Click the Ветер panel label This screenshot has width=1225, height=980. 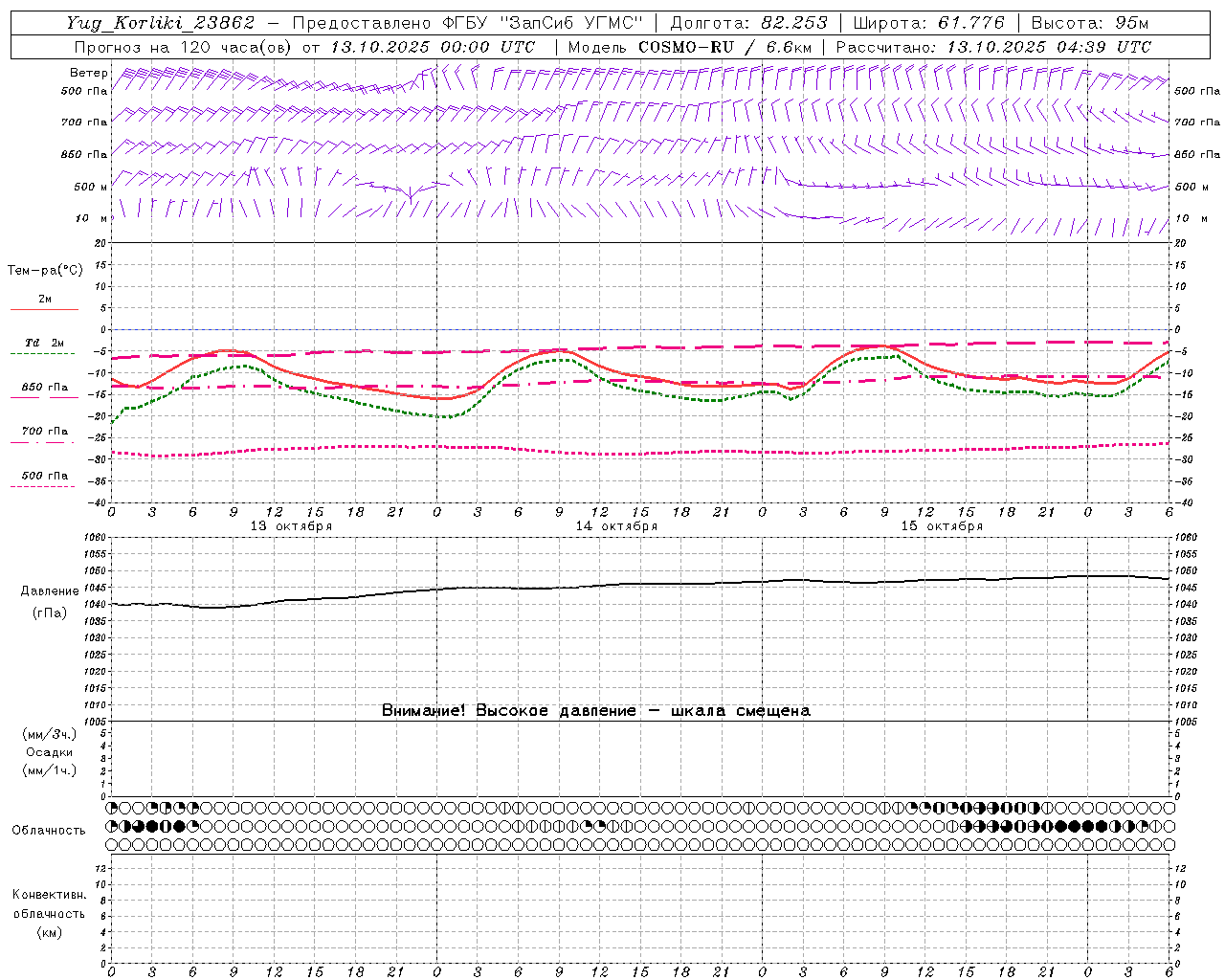tap(89, 73)
